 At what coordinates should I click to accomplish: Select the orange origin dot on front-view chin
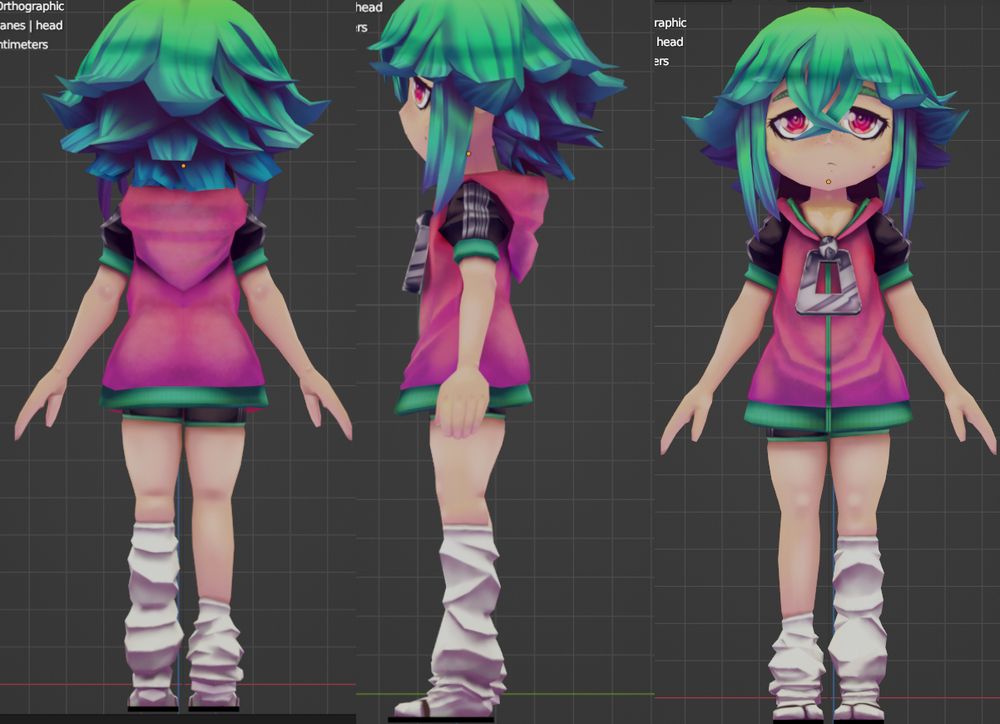(x=828, y=182)
